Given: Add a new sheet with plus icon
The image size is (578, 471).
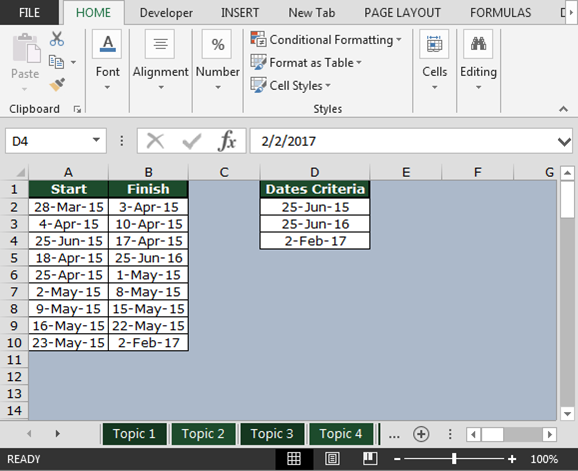Looking at the screenshot, I should pos(421,434).
